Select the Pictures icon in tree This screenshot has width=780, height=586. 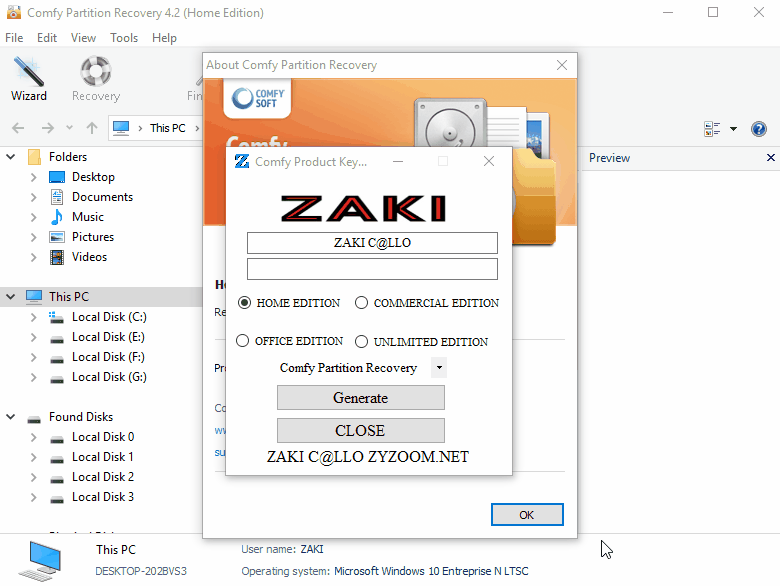[57, 237]
